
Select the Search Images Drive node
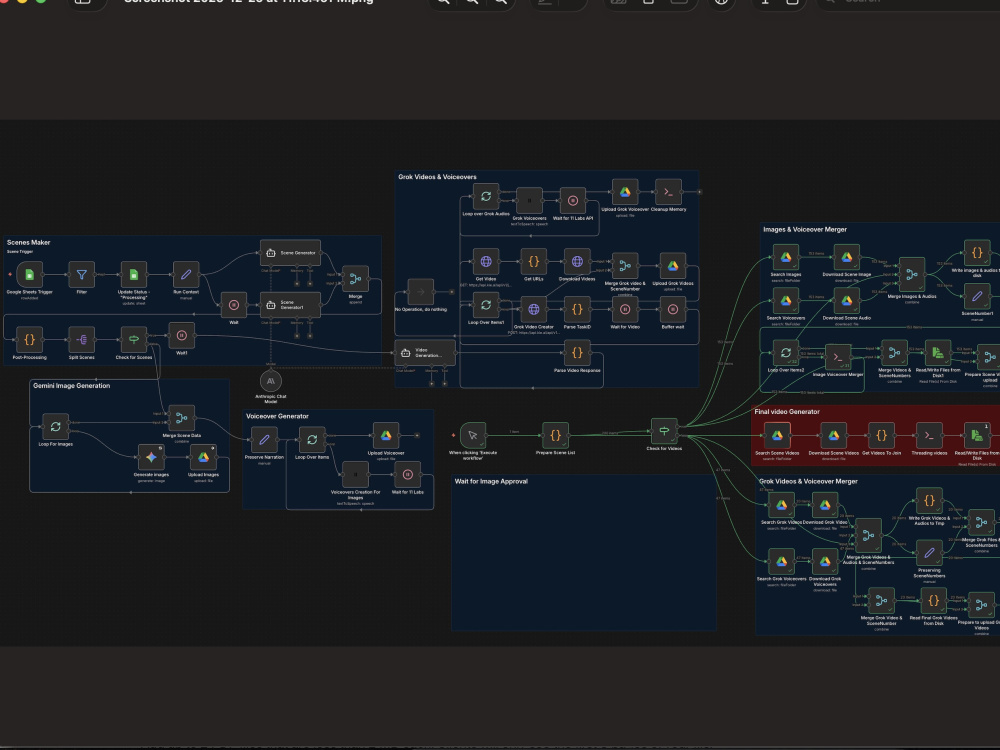(x=786, y=257)
